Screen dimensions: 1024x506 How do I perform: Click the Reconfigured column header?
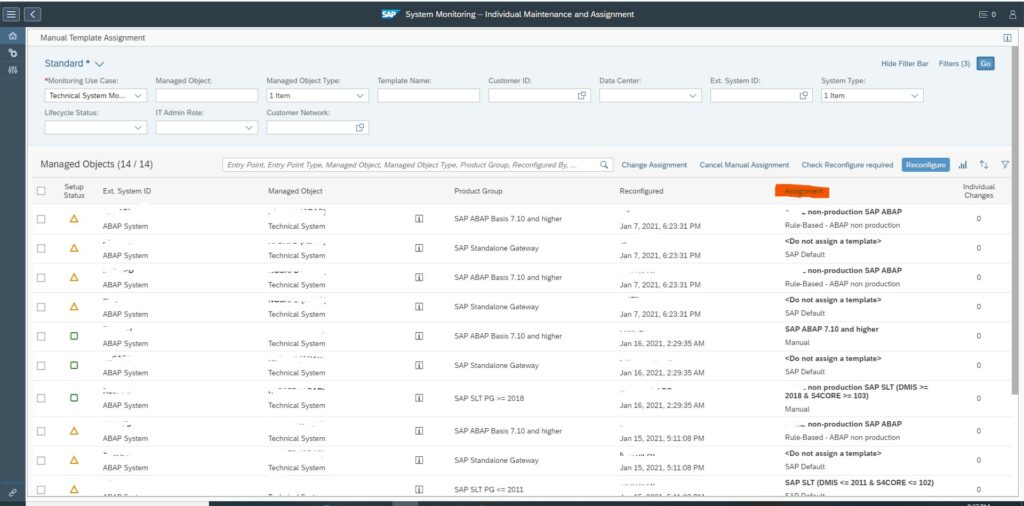[641, 191]
